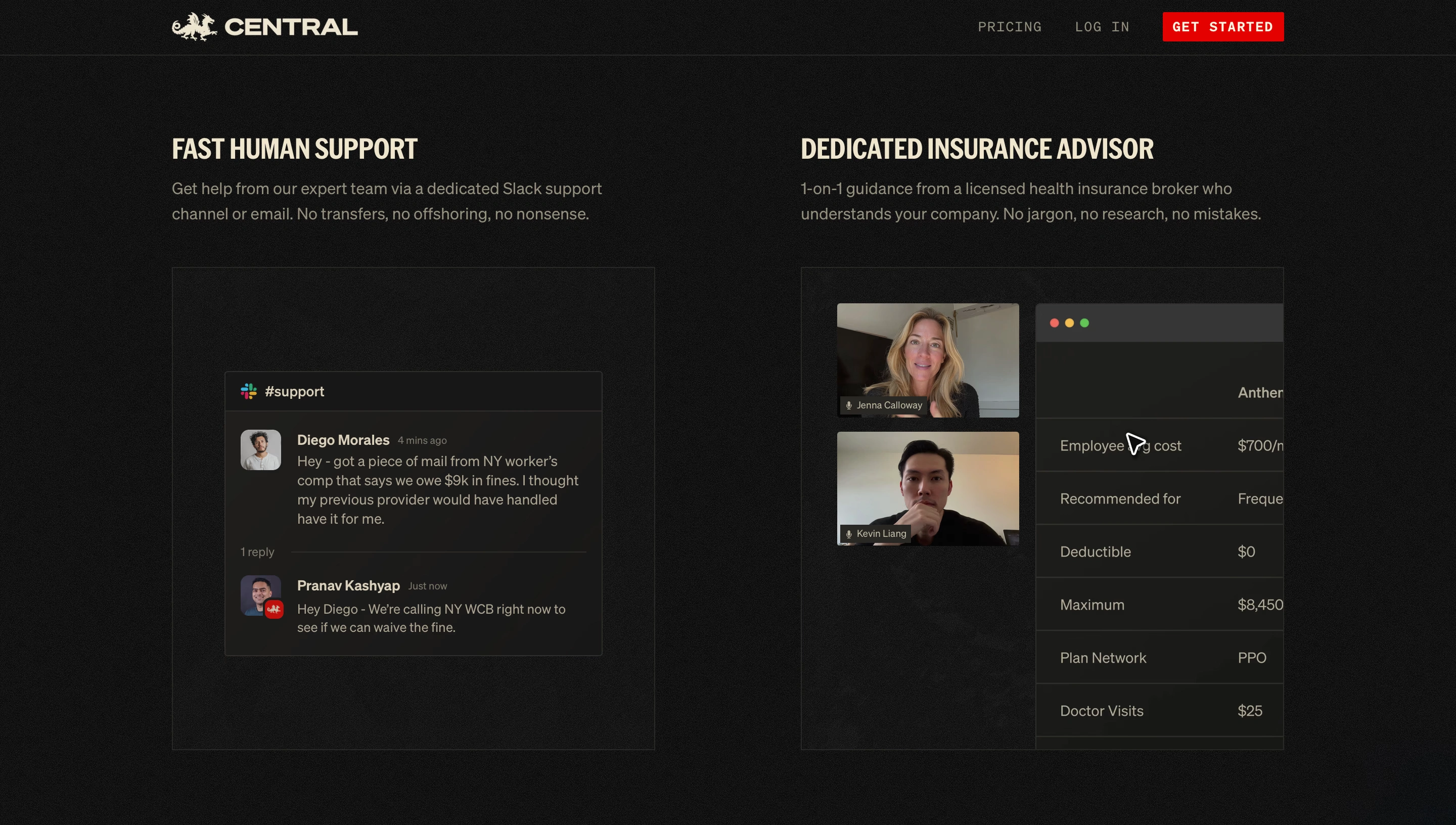
Task: Click the Pranav Kashyap sender name
Action: coord(348,585)
